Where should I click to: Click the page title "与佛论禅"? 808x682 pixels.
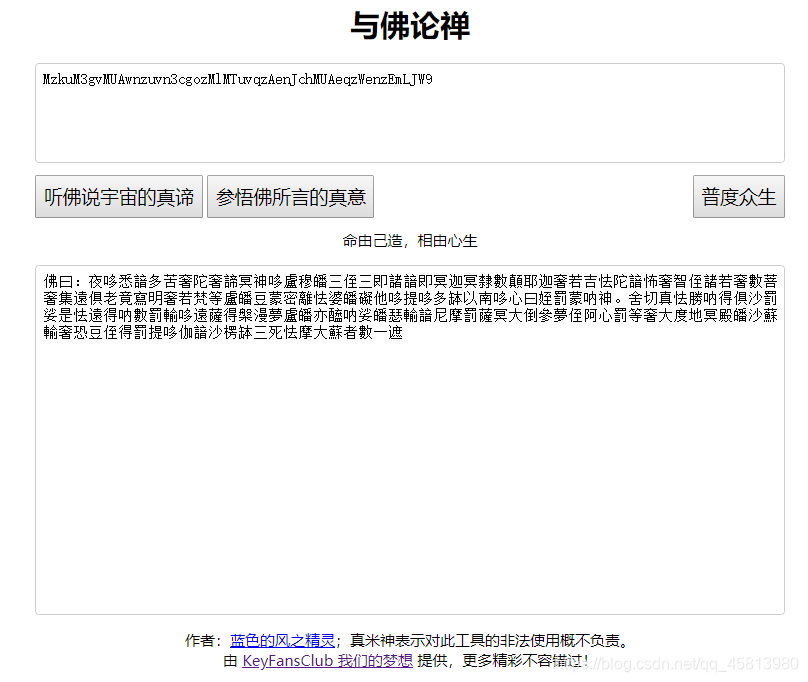(x=403, y=26)
